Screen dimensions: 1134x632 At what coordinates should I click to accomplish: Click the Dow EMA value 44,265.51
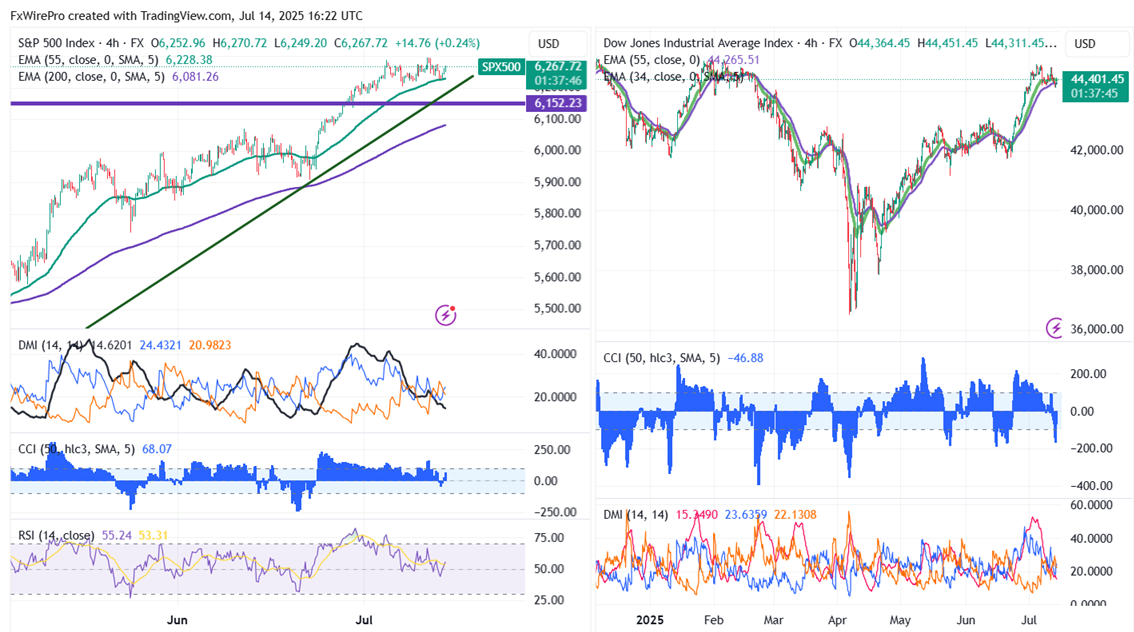733,60
